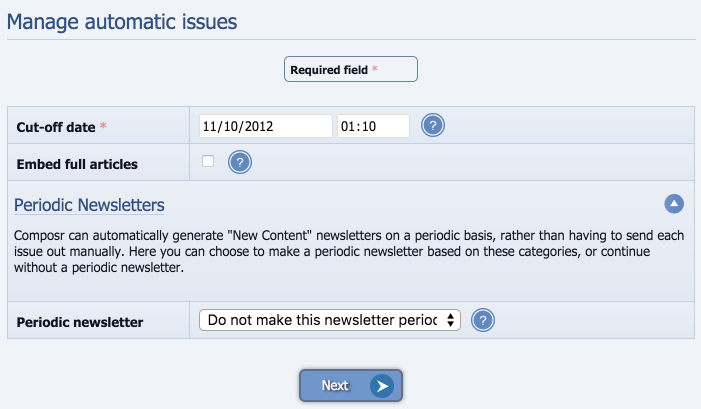Click the Cut-off date label
701x409 pixels.
(56, 127)
